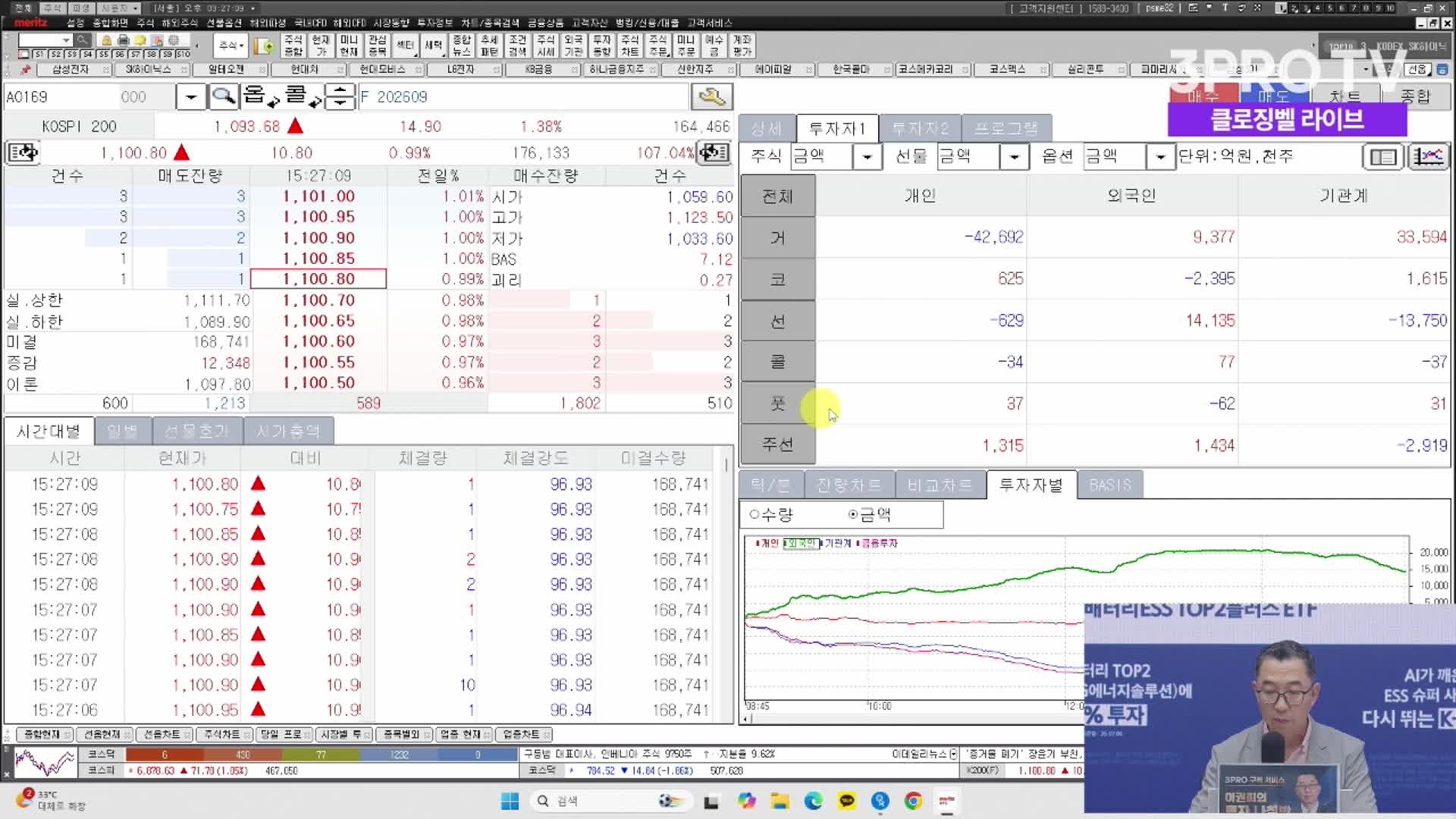1456x819 pixels.
Task: Click the wrench settings icon by F 202609
Action: [x=711, y=97]
